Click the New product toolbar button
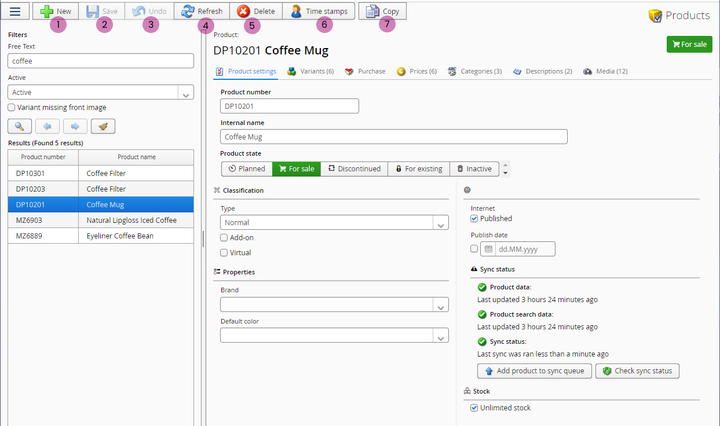Viewport: 720px width, 426px height. tap(56, 11)
